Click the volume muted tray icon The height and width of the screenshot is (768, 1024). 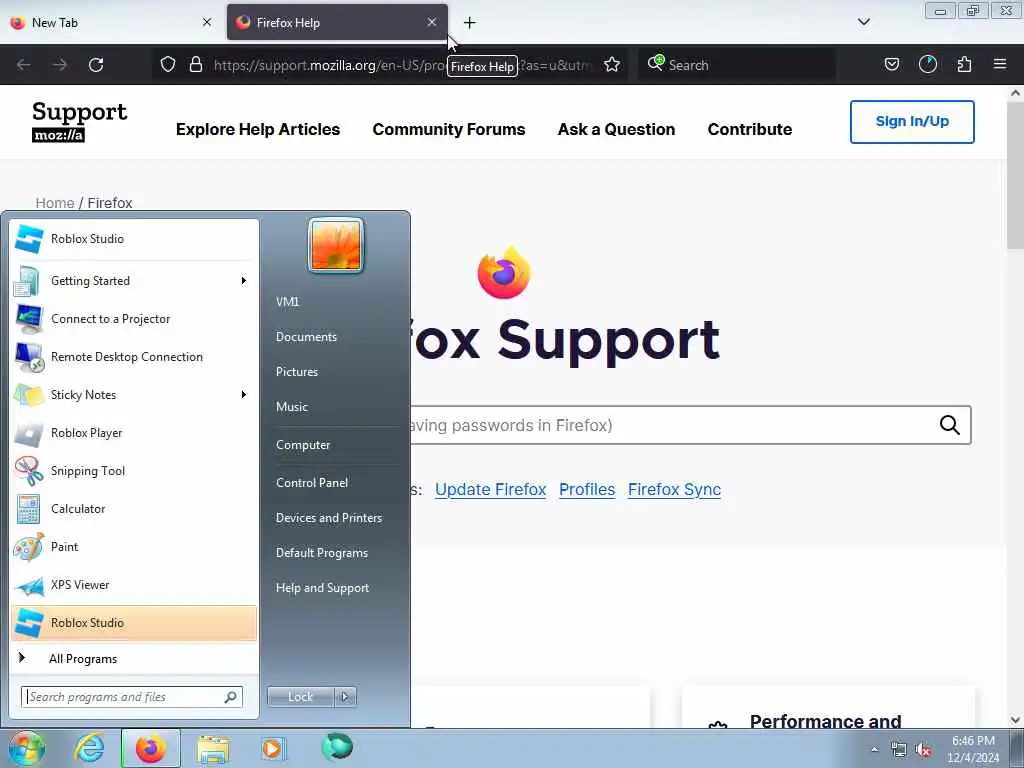923,750
